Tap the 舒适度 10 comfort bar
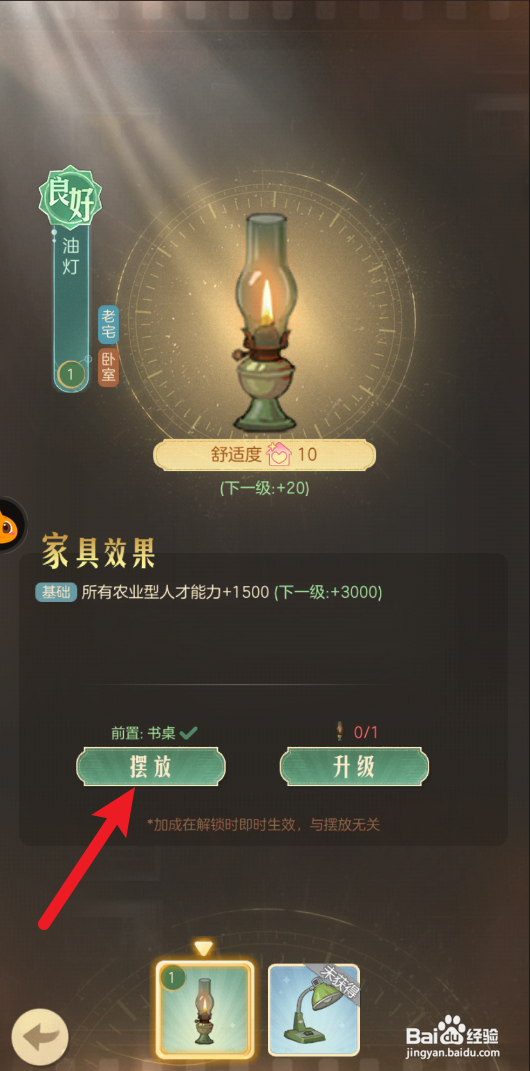 coord(264,455)
